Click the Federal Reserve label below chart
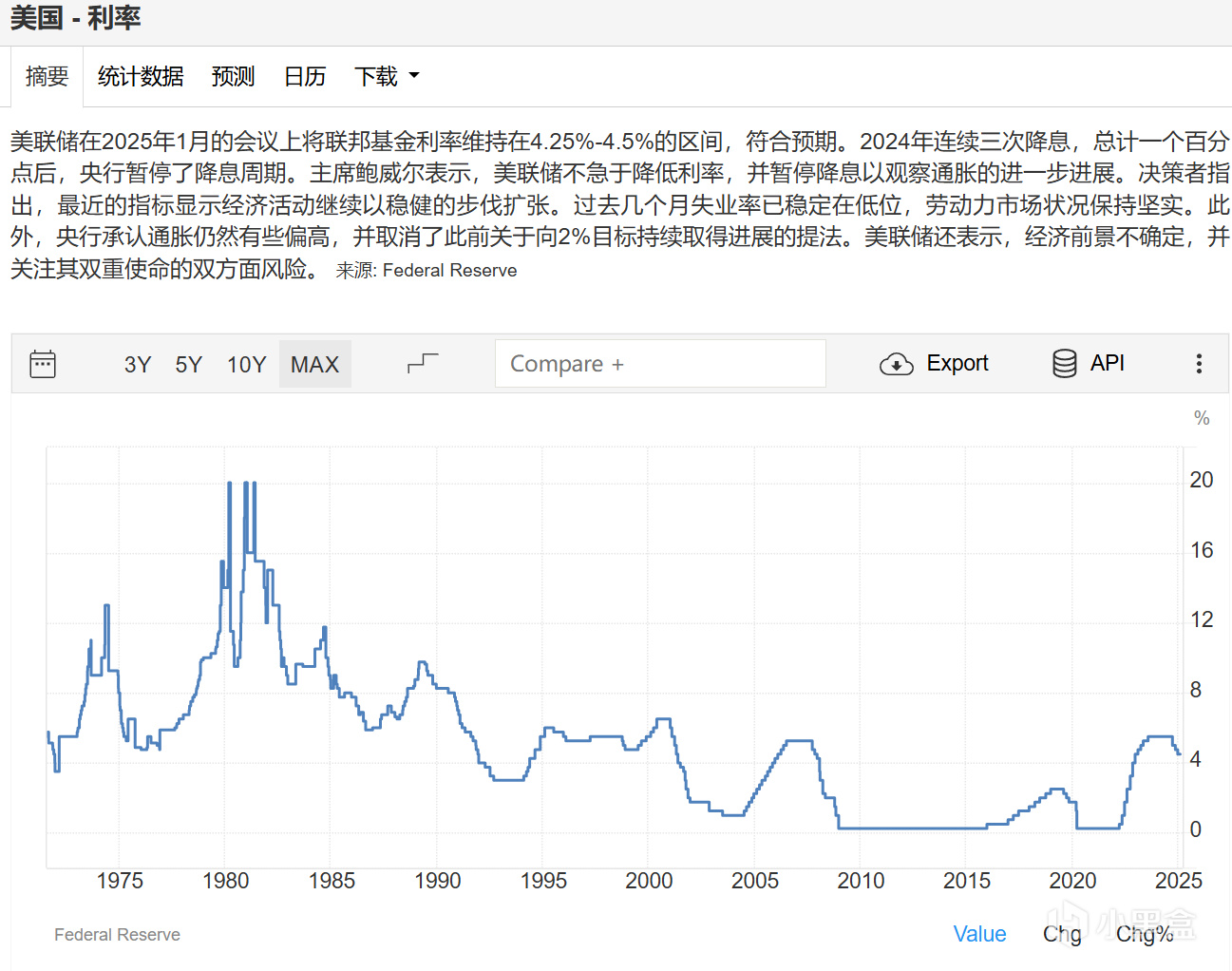The width and height of the screenshot is (1232, 971). pos(117,935)
